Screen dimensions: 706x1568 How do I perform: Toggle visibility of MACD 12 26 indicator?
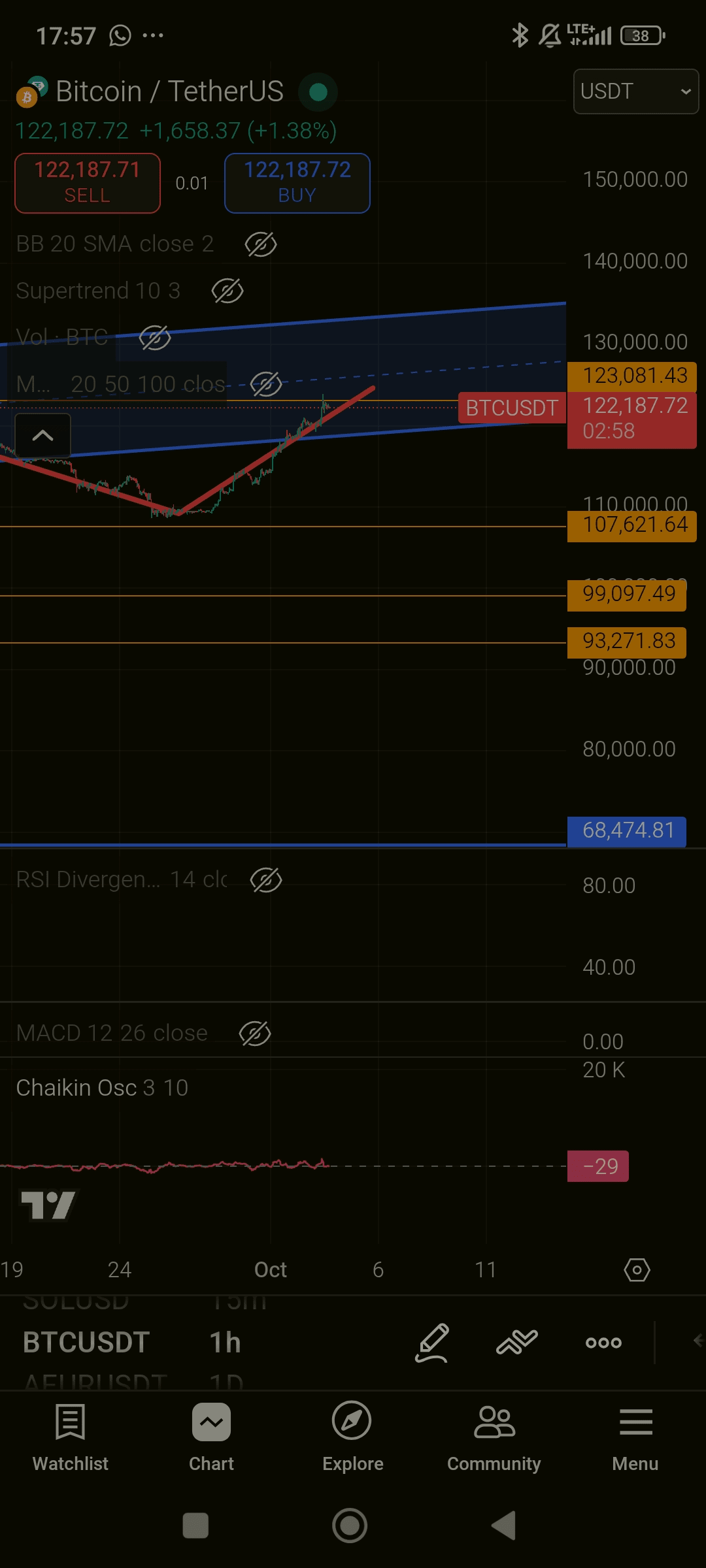[x=255, y=1034]
